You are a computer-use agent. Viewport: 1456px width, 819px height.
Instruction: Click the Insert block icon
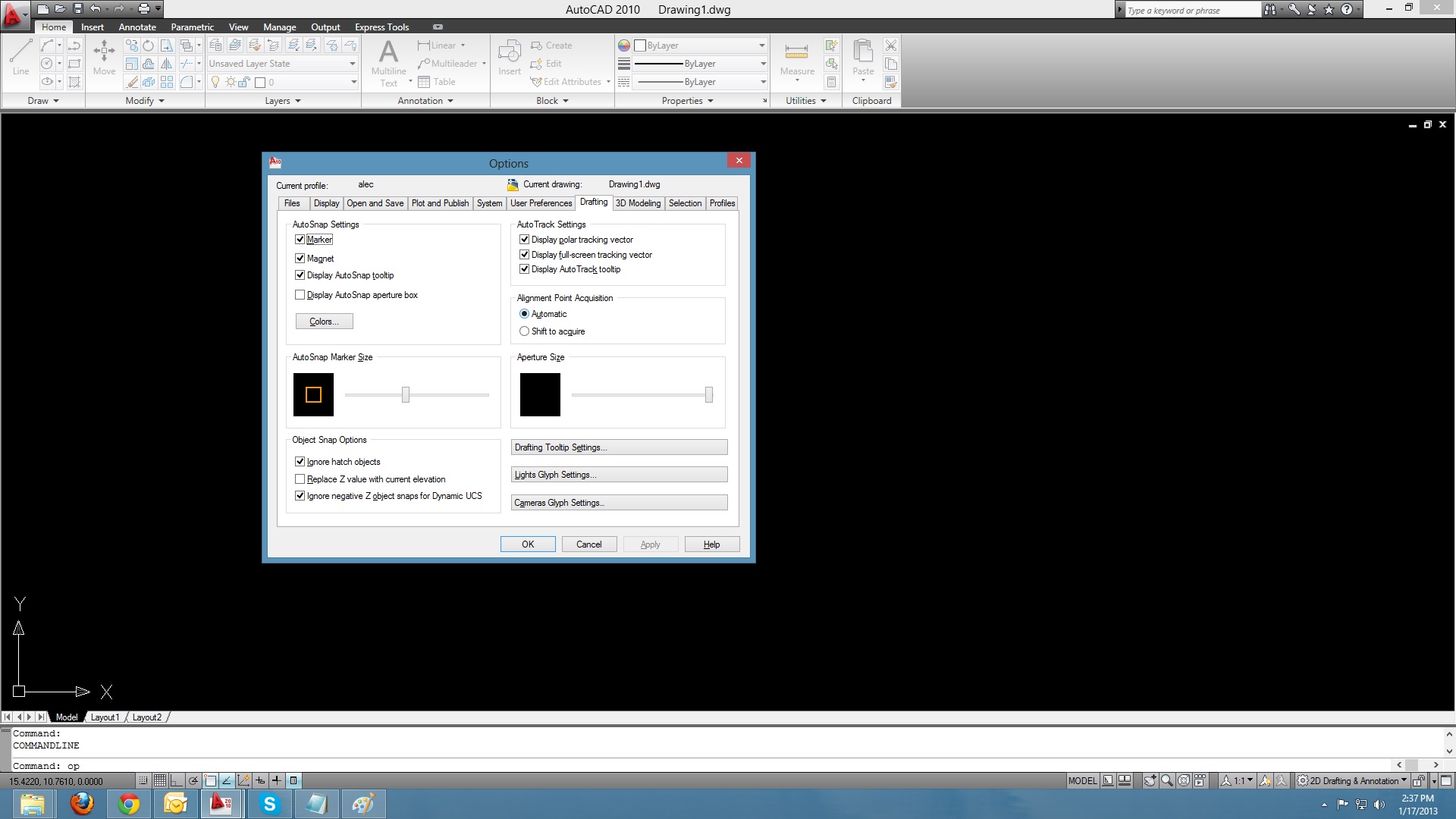pyautogui.click(x=509, y=58)
